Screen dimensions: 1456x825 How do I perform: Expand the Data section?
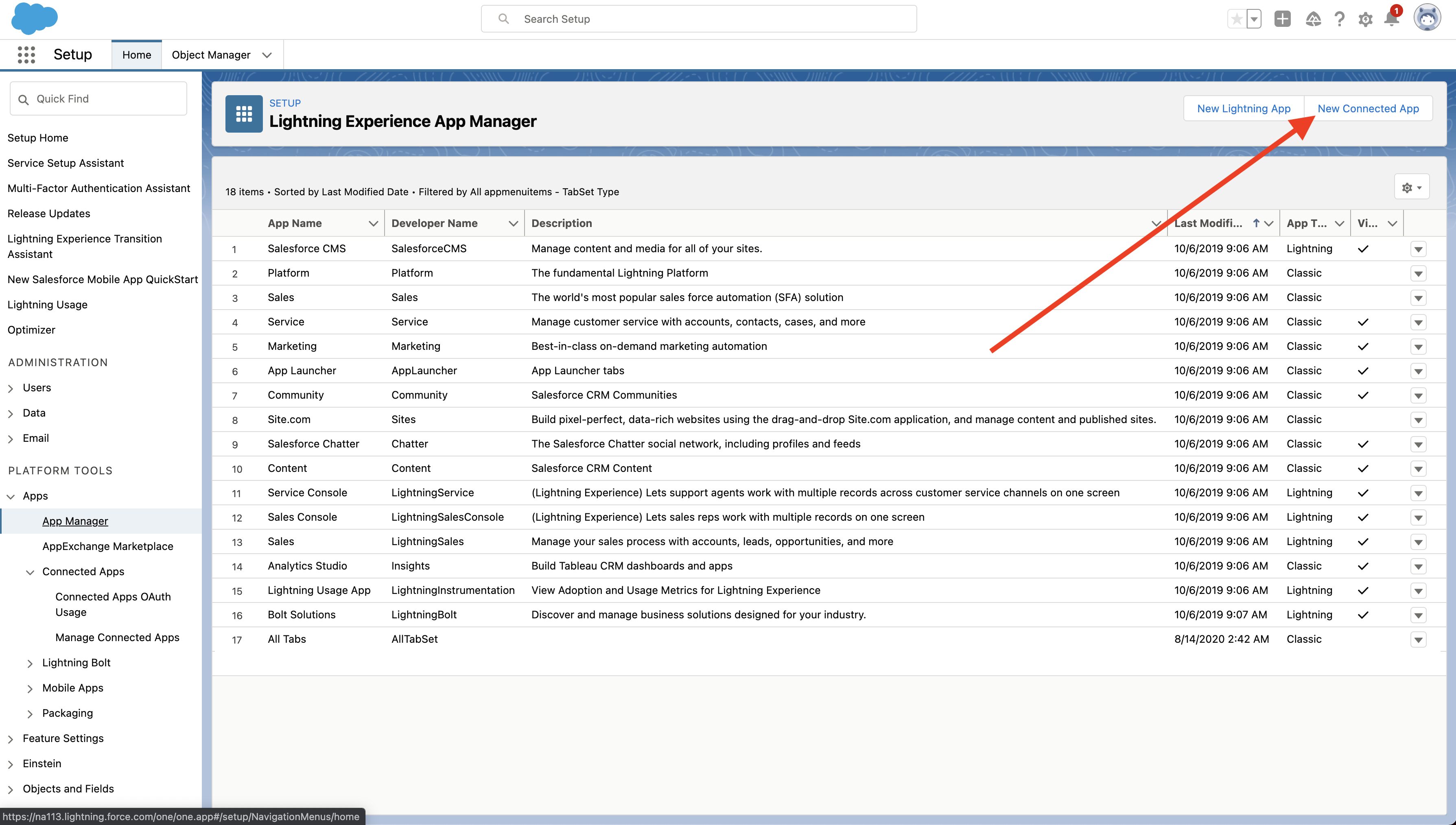10,414
